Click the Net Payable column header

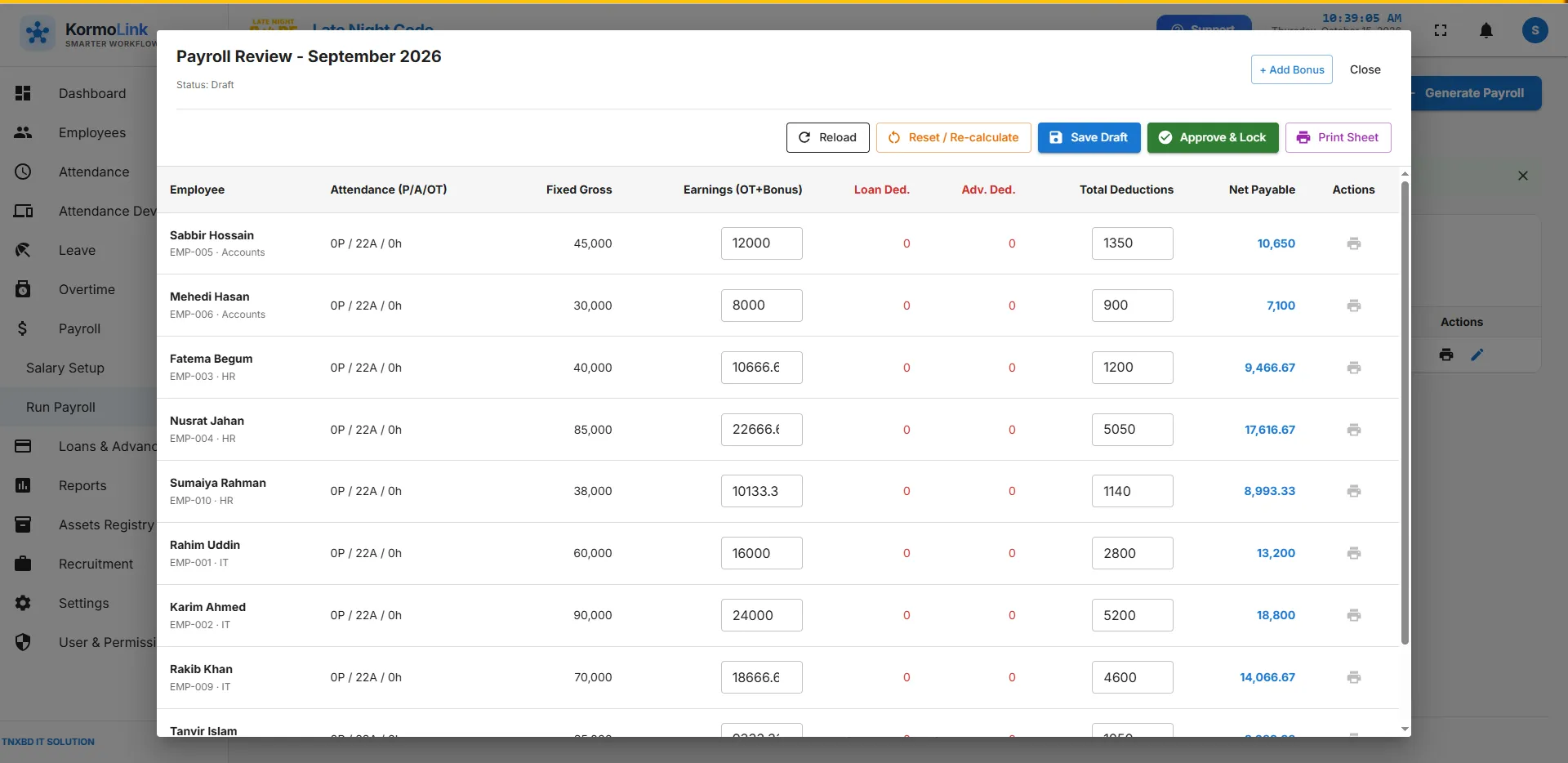click(x=1262, y=190)
